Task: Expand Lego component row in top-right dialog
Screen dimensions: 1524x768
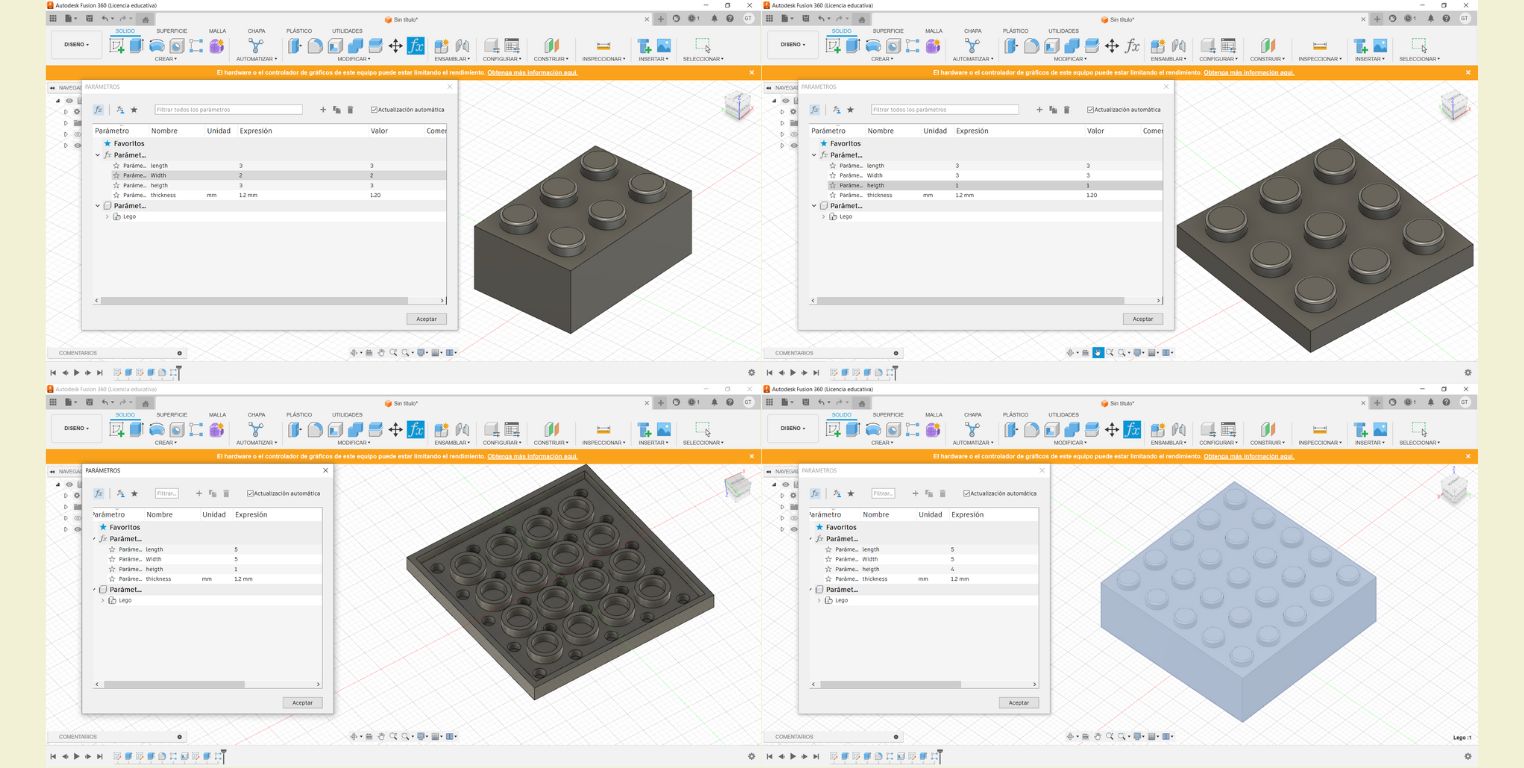Action: (823, 216)
